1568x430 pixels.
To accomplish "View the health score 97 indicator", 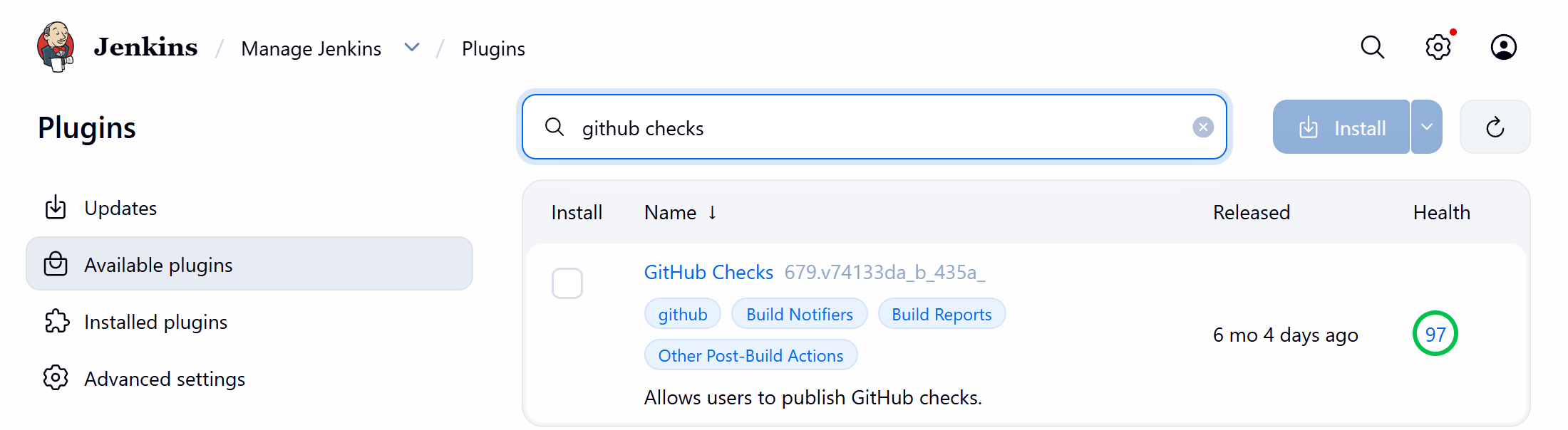I will (1435, 334).
